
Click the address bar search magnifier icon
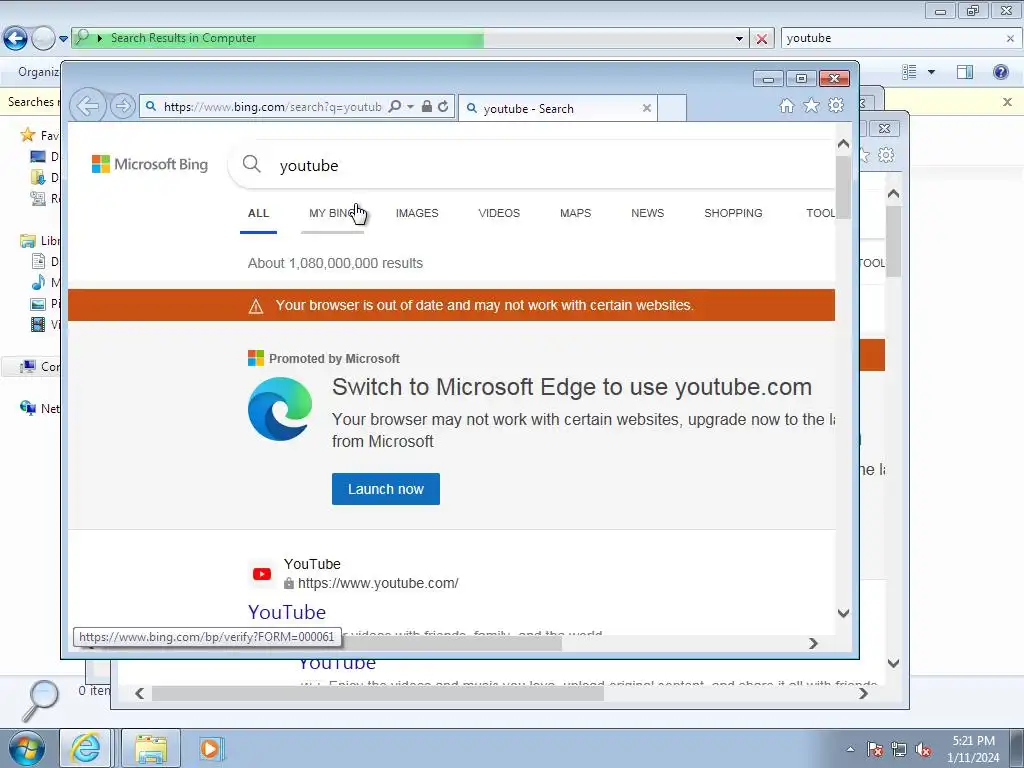click(x=394, y=106)
